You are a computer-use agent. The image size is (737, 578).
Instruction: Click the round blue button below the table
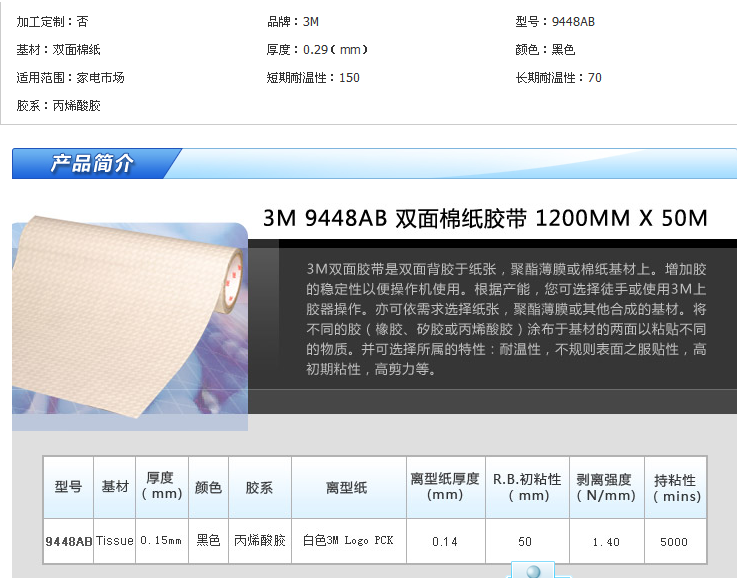tap(533, 571)
